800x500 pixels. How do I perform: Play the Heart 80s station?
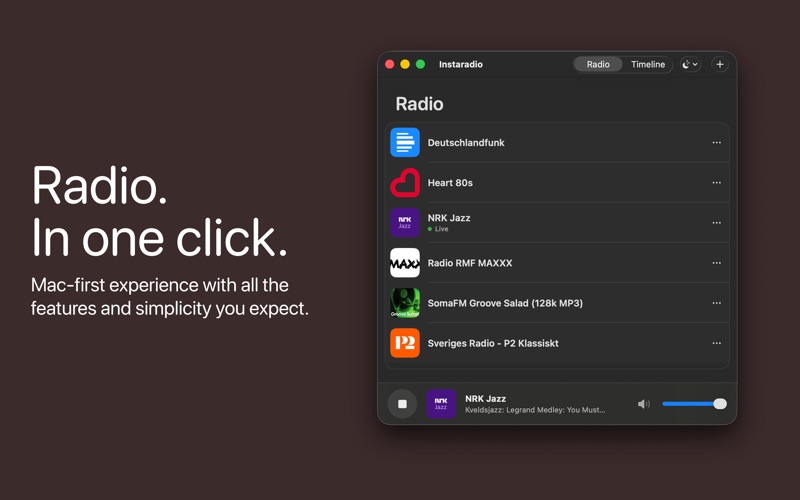557,183
